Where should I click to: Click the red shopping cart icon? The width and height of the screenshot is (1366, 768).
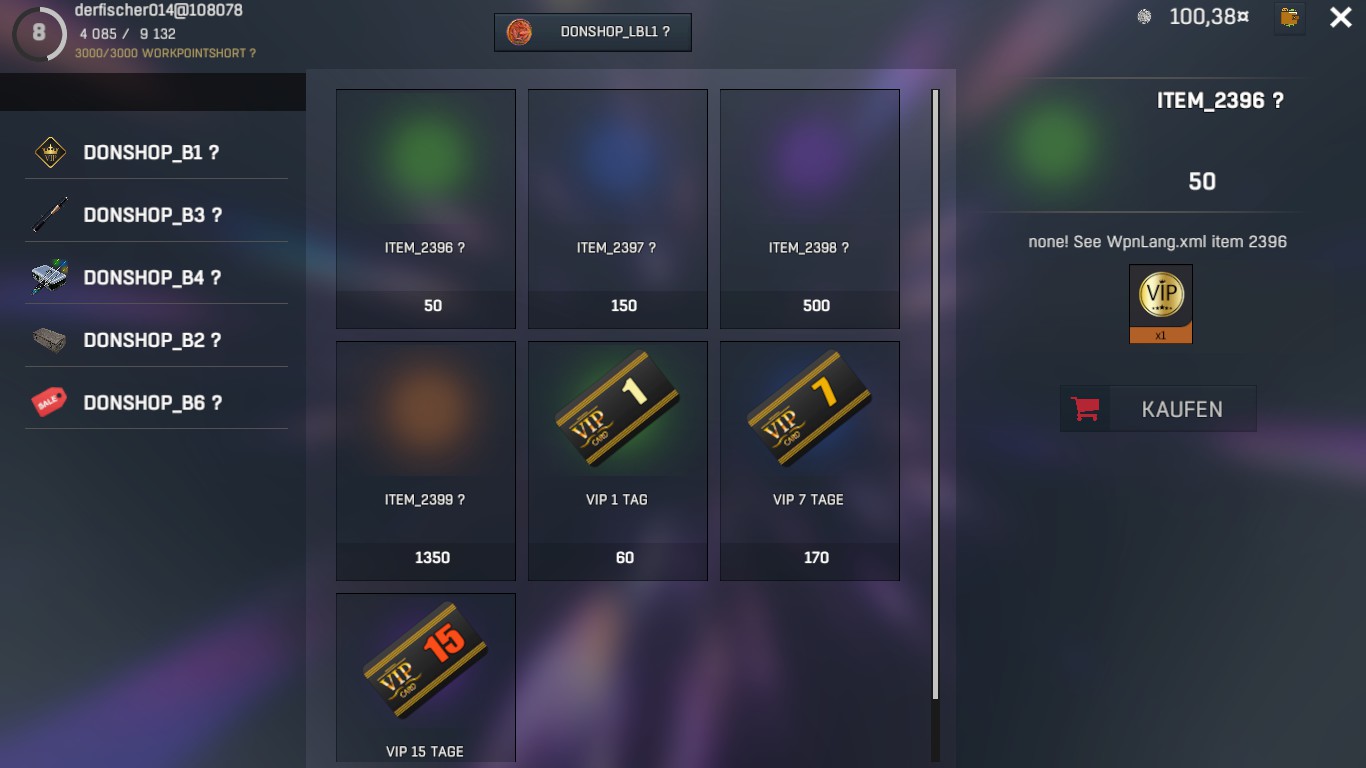pos(1085,409)
